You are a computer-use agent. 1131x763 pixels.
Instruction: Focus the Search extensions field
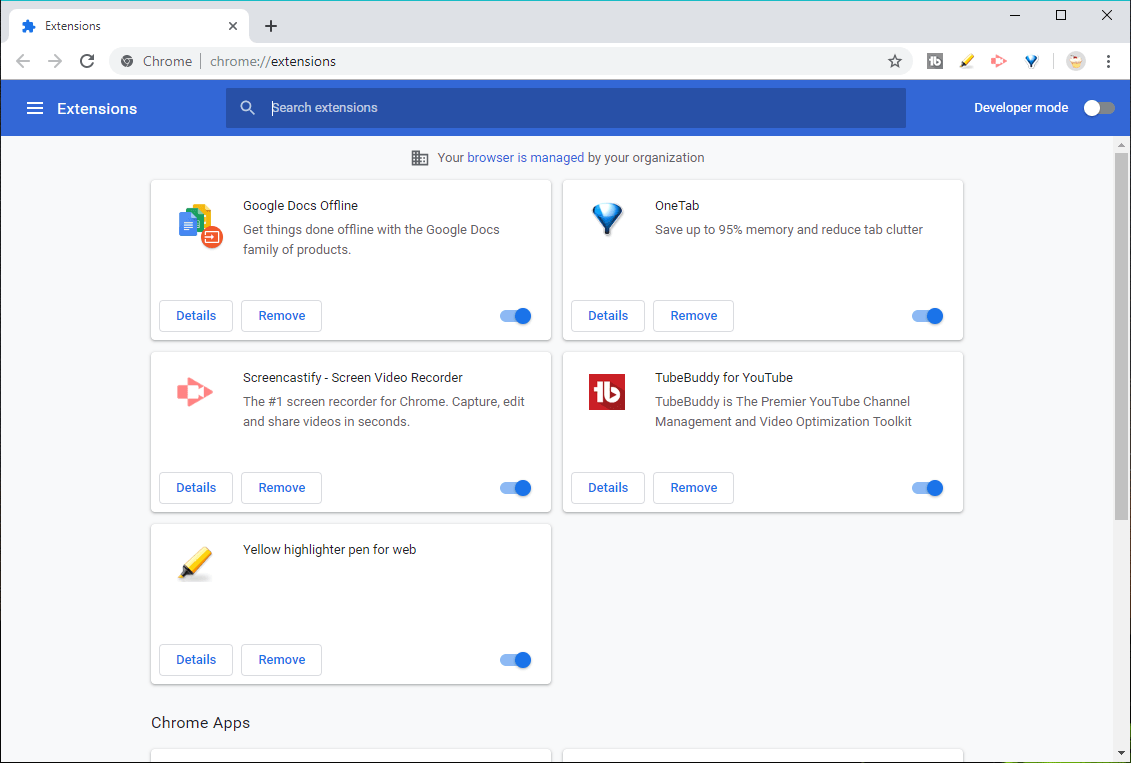coord(566,108)
